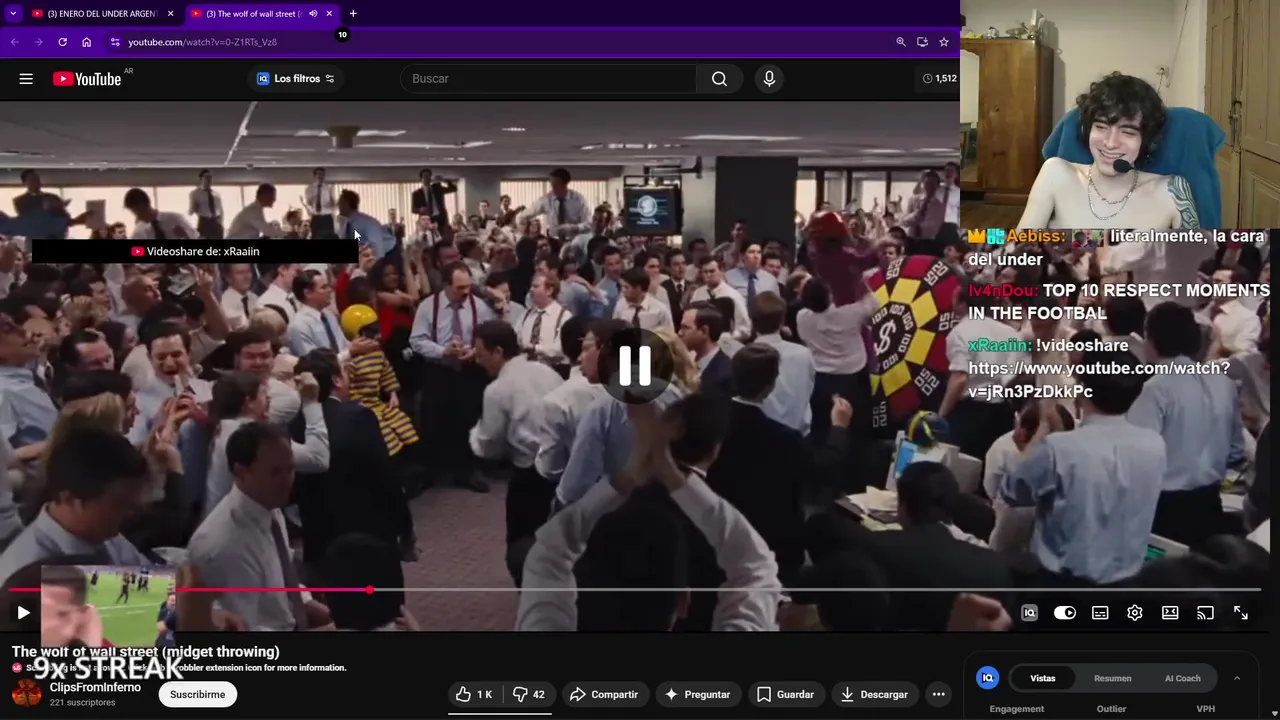This screenshot has height=720, width=1280.
Task: Open the vidIQ icon in player controls
Action: 1029,613
